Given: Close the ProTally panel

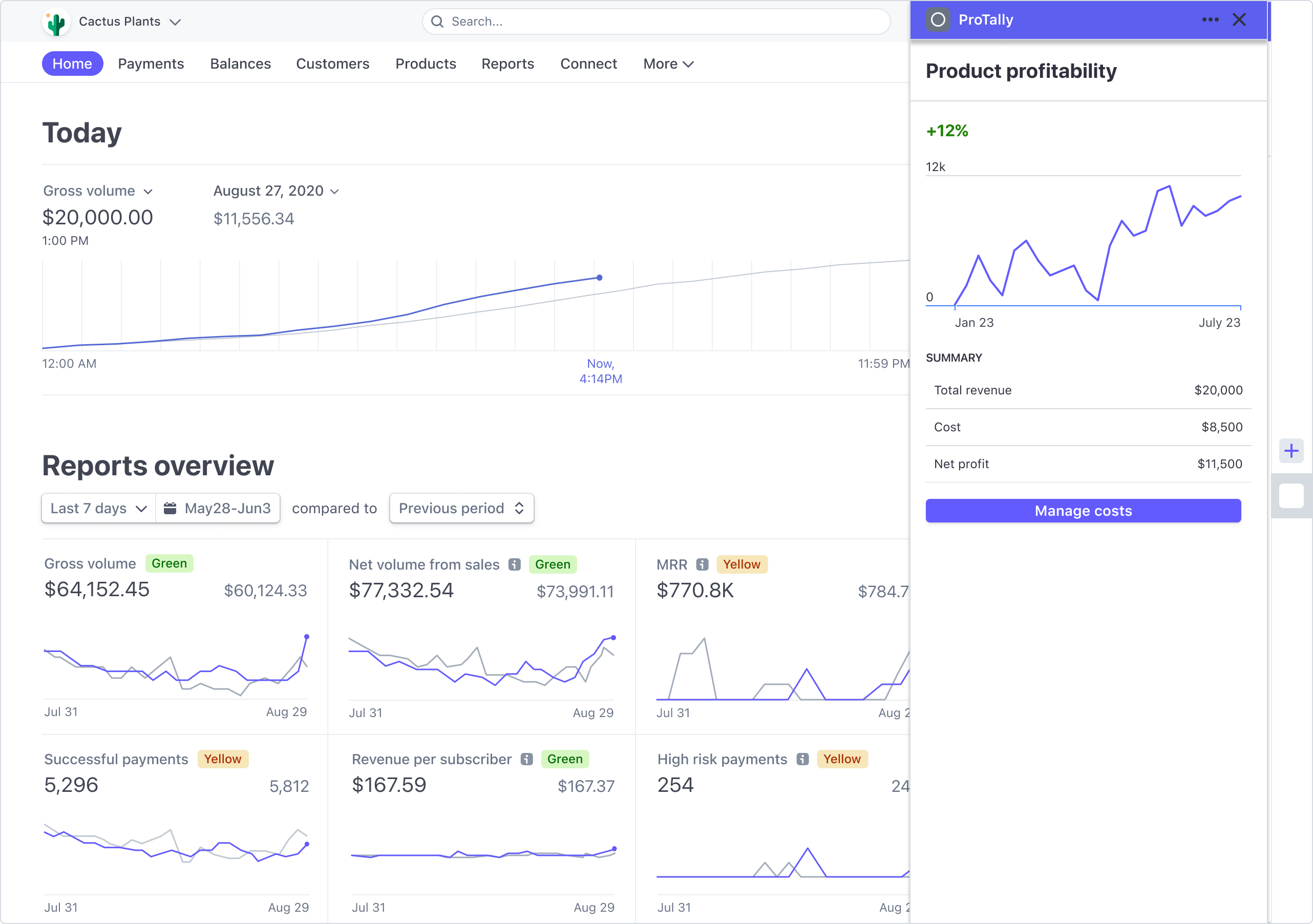Looking at the screenshot, I should [1239, 20].
